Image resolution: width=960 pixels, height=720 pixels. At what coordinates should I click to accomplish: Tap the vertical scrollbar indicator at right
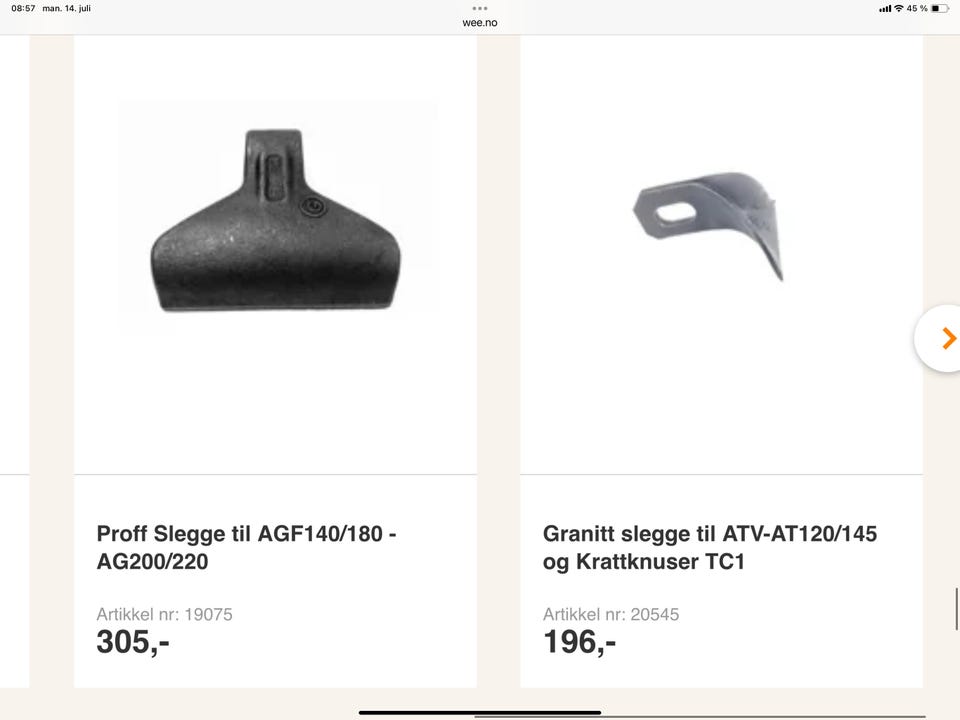(956, 609)
